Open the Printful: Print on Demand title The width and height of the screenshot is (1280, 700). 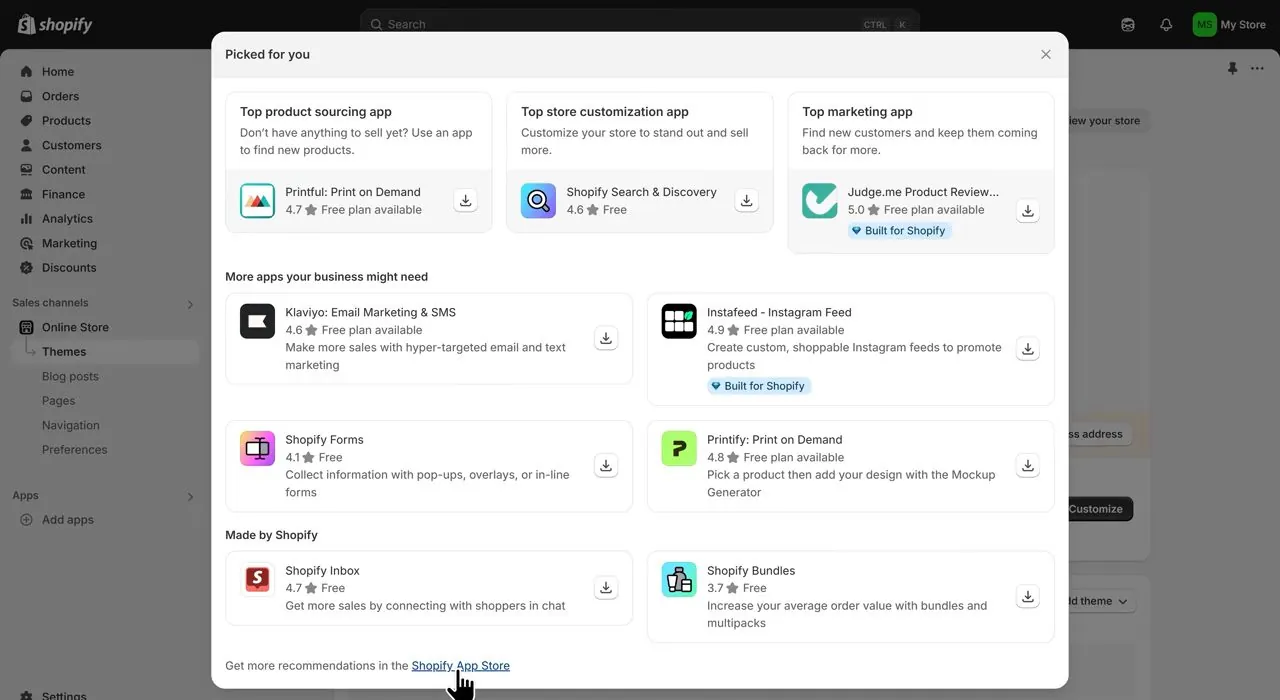point(353,192)
